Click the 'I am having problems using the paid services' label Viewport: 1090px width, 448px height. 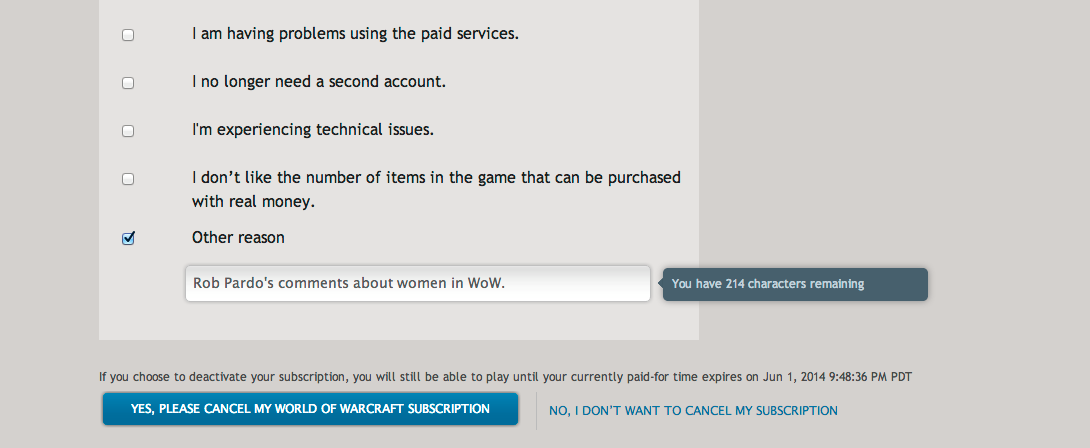355,34
